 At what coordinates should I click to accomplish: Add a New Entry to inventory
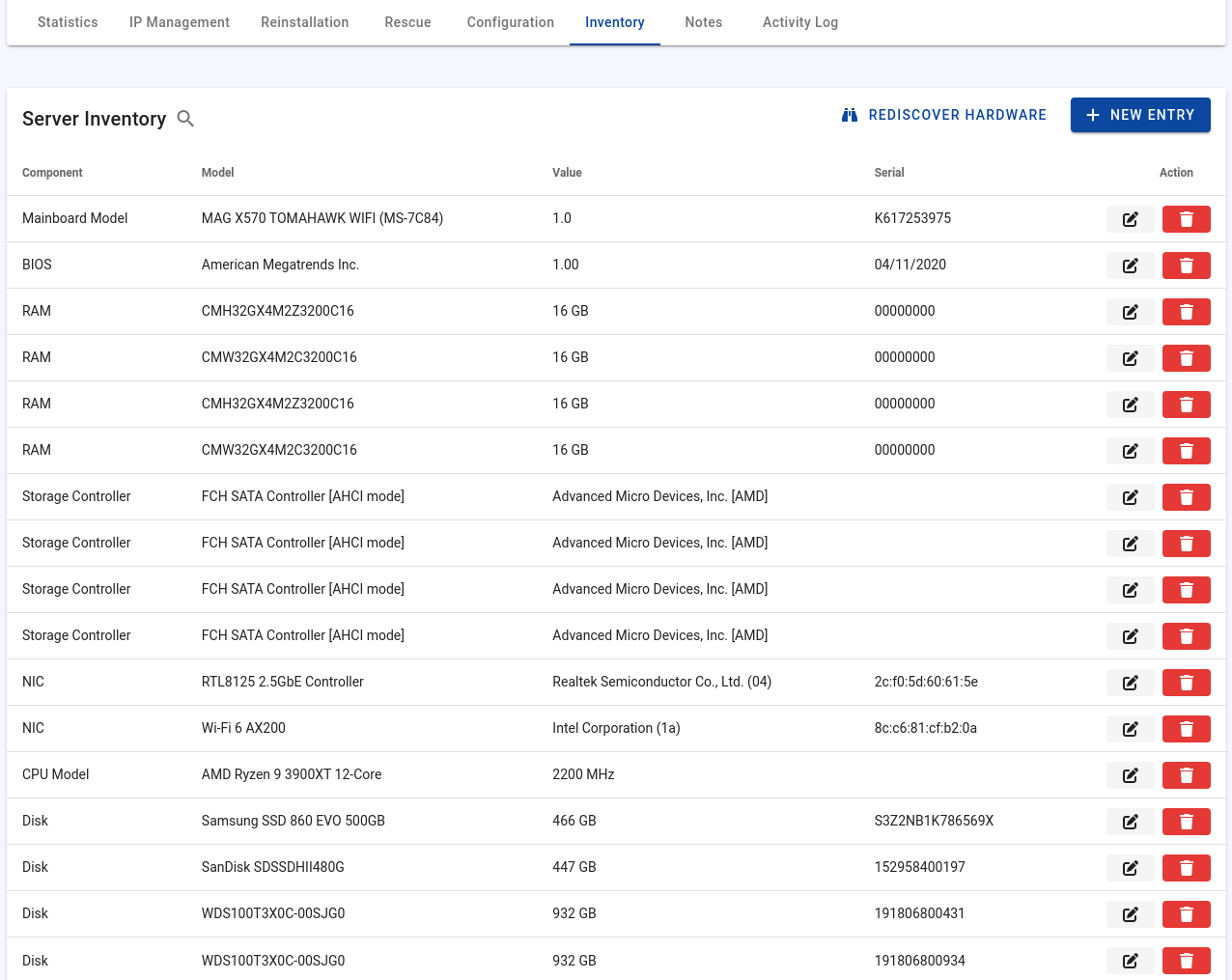(1140, 115)
